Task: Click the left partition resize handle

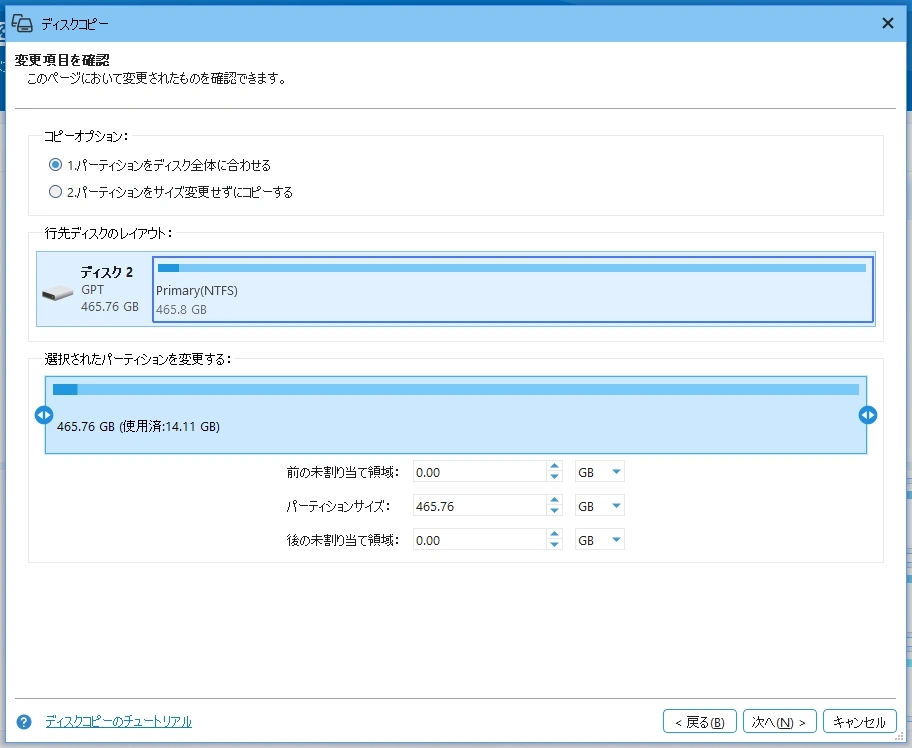Action: 44,415
